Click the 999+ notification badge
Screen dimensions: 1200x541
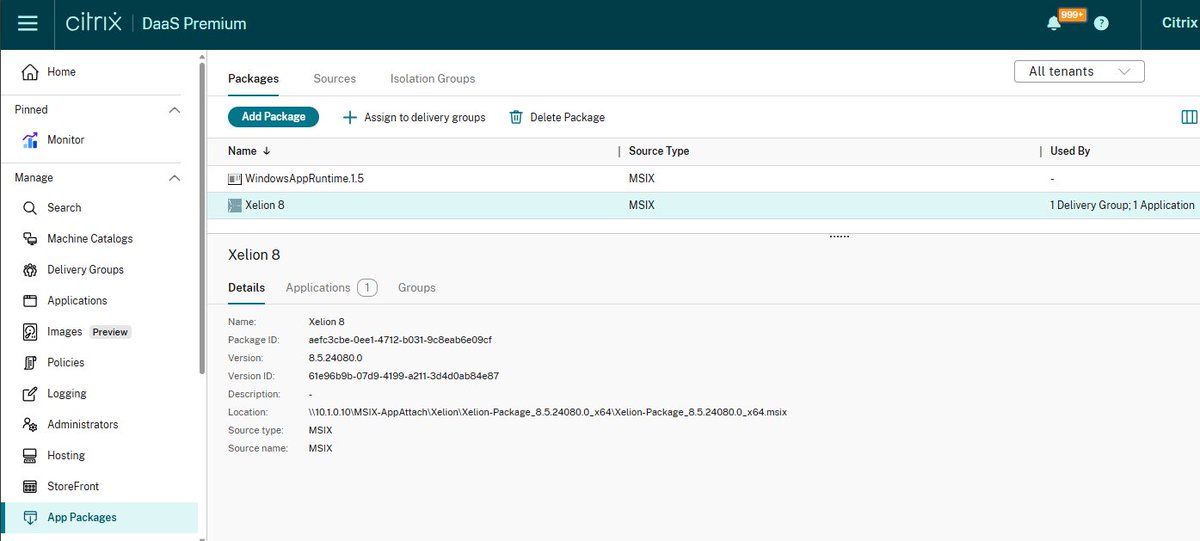point(1072,16)
